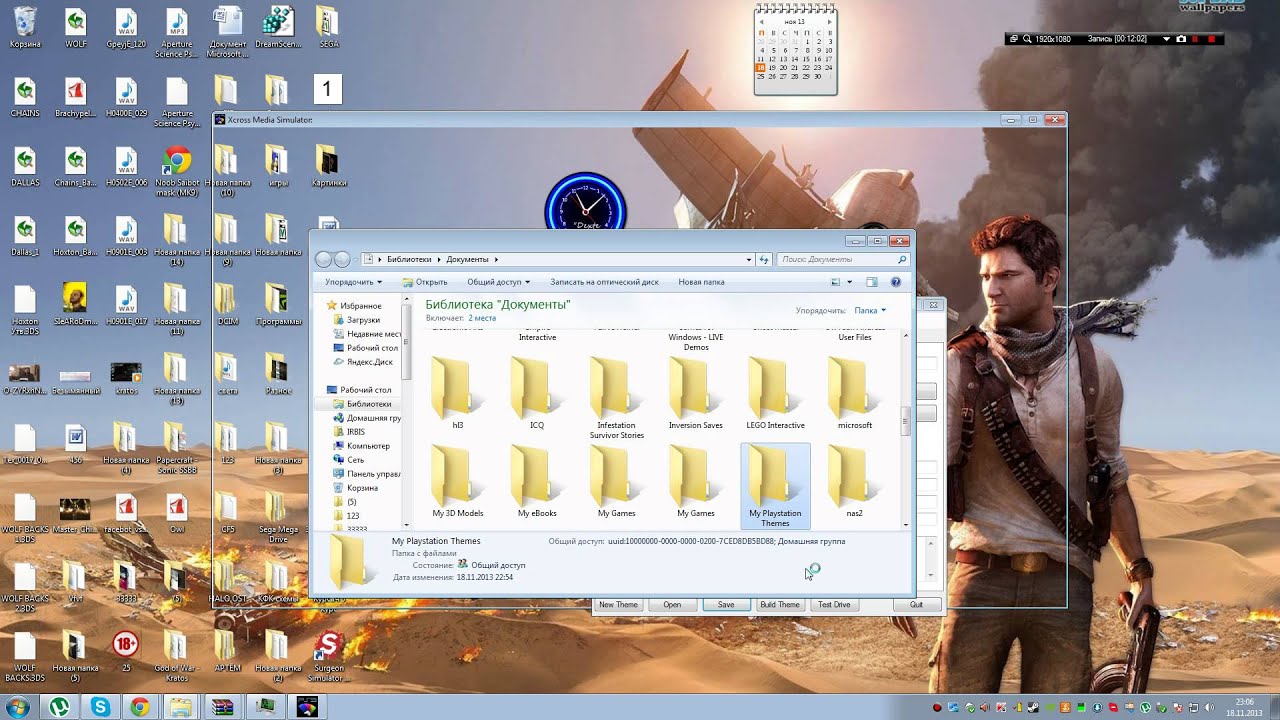The width and height of the screenshot is (1280, 720).
Task: Toggle the Explorer preview pane button
Action: click(872, 282)
